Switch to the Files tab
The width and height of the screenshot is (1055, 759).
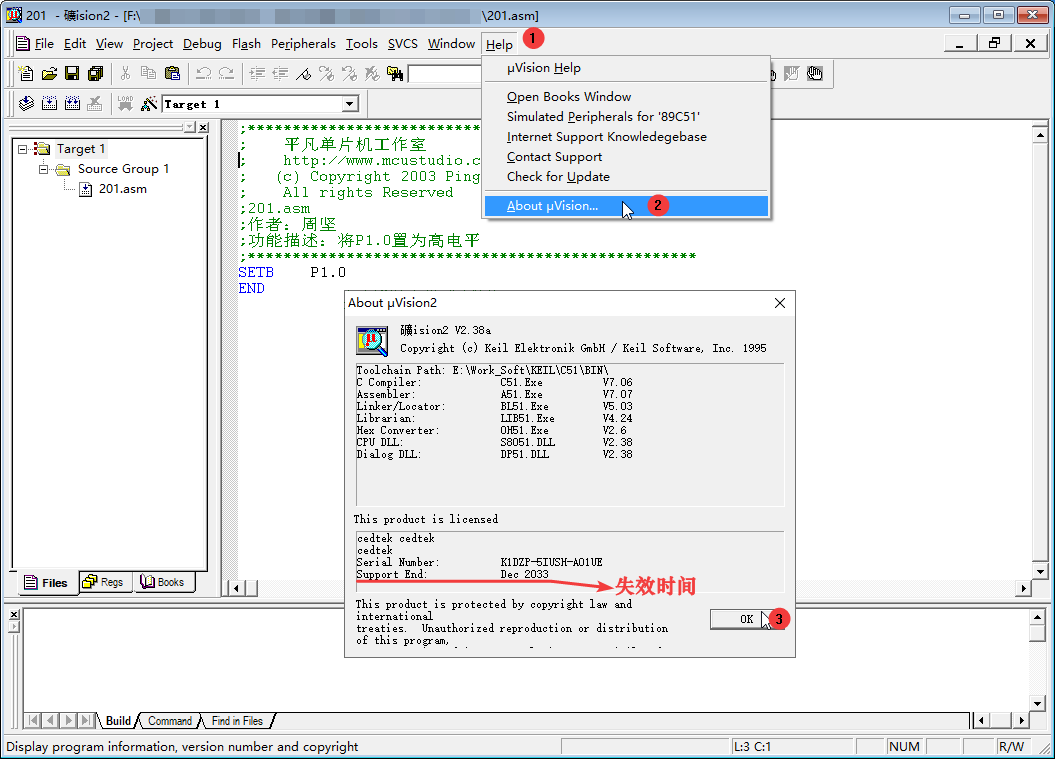pos(46,583)
